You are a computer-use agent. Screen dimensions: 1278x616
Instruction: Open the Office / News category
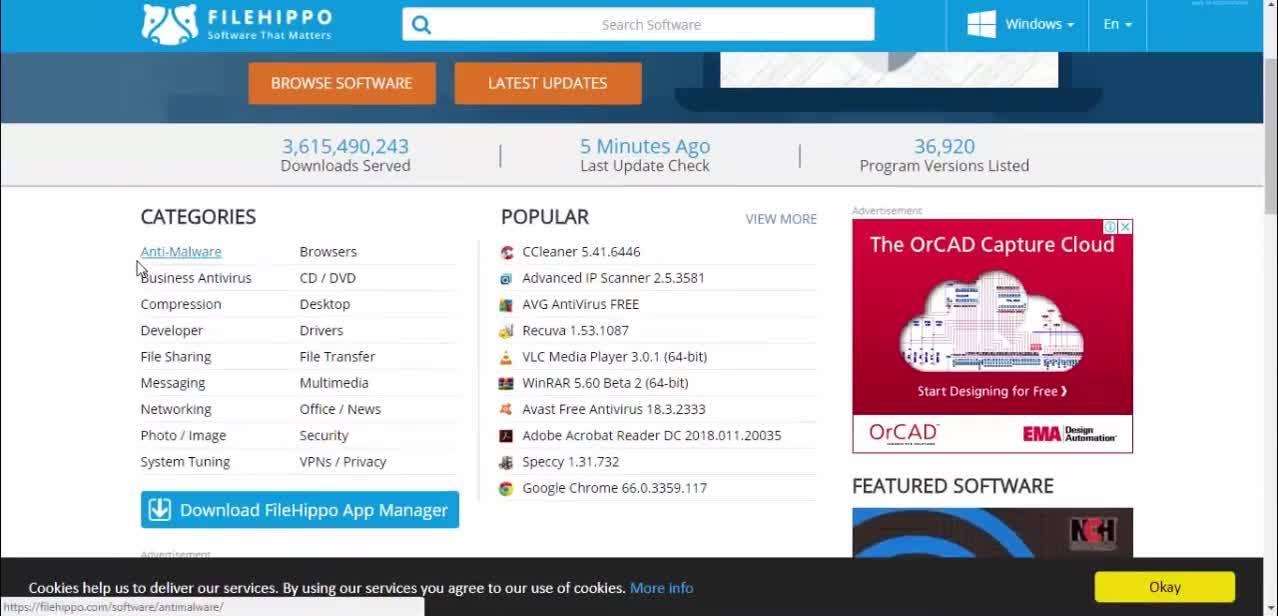click(x=340, y=409)
